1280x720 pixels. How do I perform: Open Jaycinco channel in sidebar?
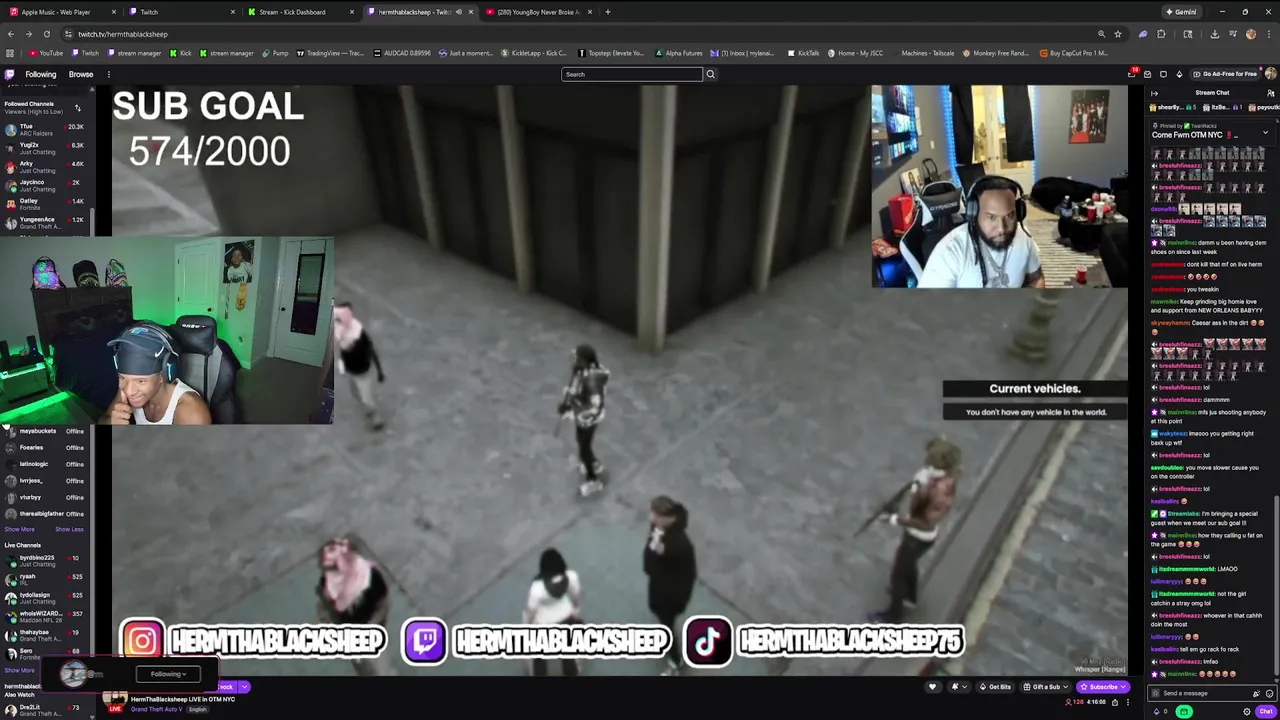pyautogui.click(x=44, y=186)
